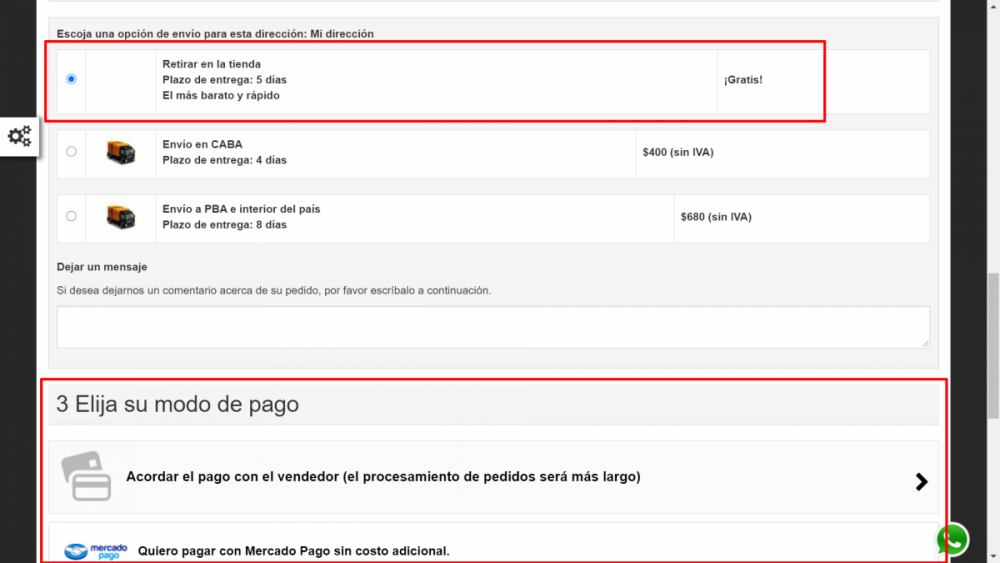This screenshot has width=1000, height=563.
Task: Choose the Envío en CABA radio option
Action: click(71, 152)
